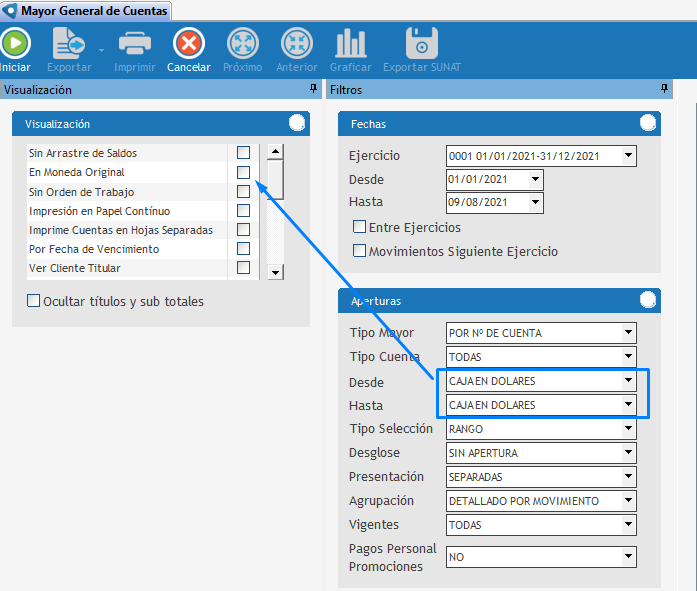
Task: Click the Imprimir printer icon
Action: coord(135,43)
